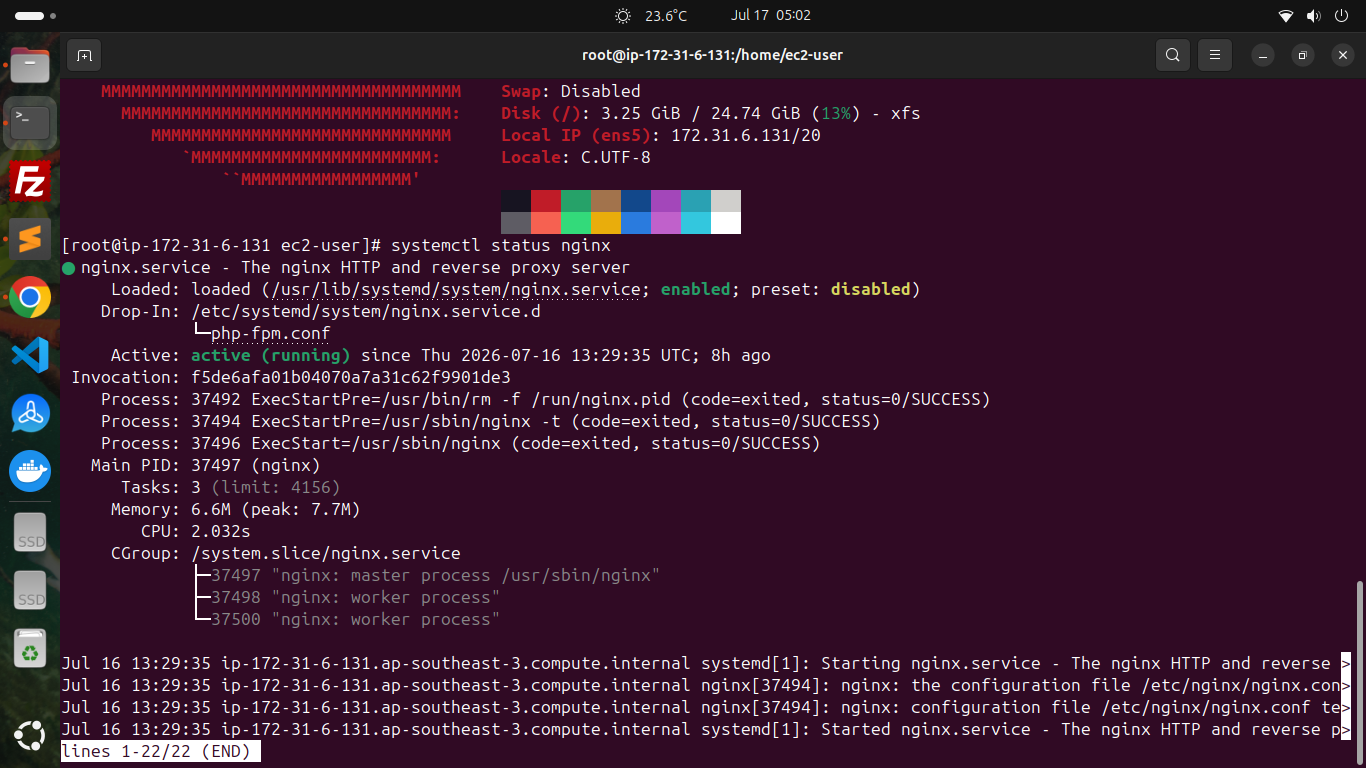Open the Files app in the dock

[30, 65]
